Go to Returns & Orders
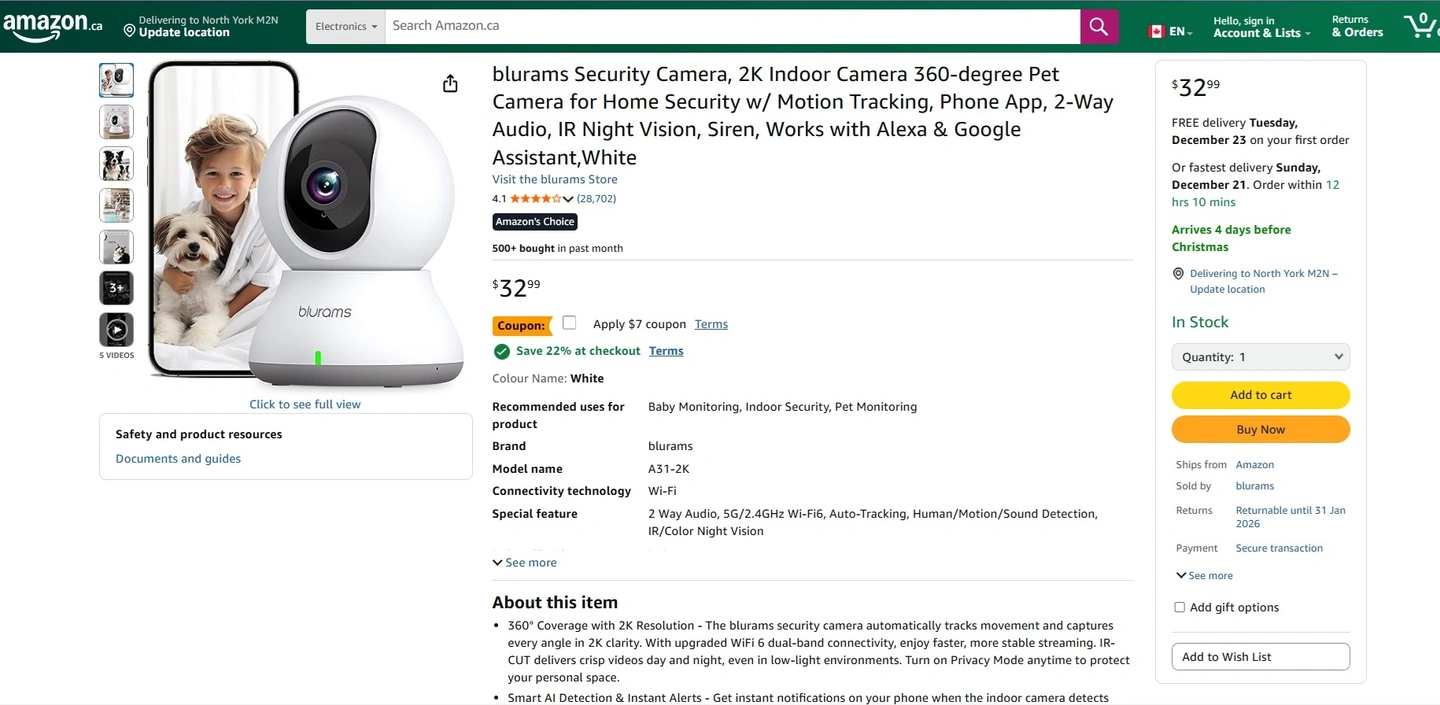The height and width of the screenshot is (705, 1440). click(x=1357, y=26)
